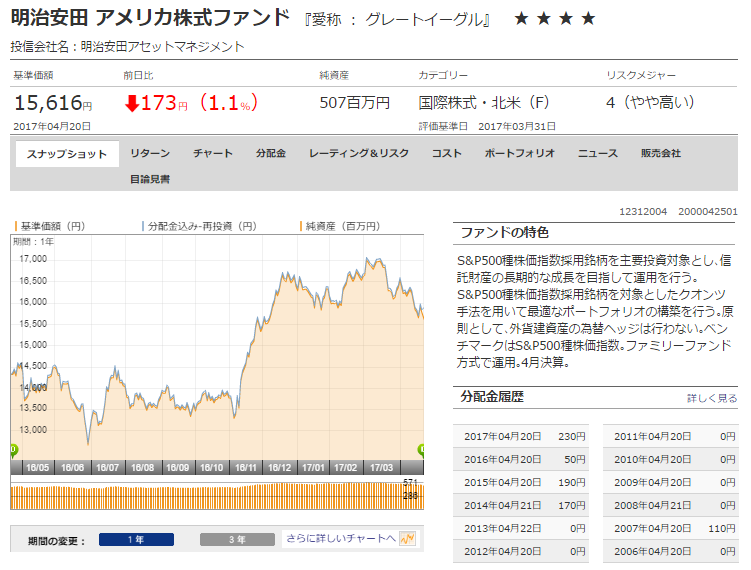Open the チャート tab

(x=213, y=153)
